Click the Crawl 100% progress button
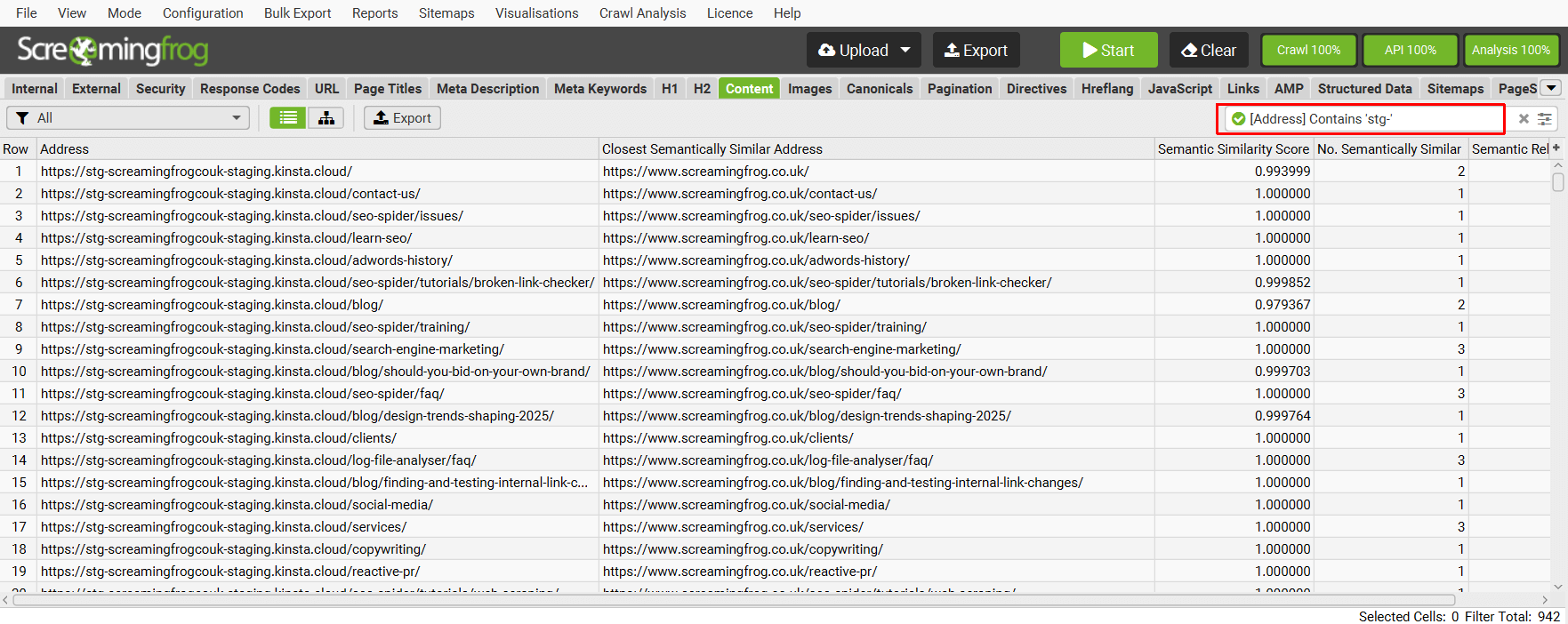The height and width of the screenshot is (624, 1568). (1308, 50)
